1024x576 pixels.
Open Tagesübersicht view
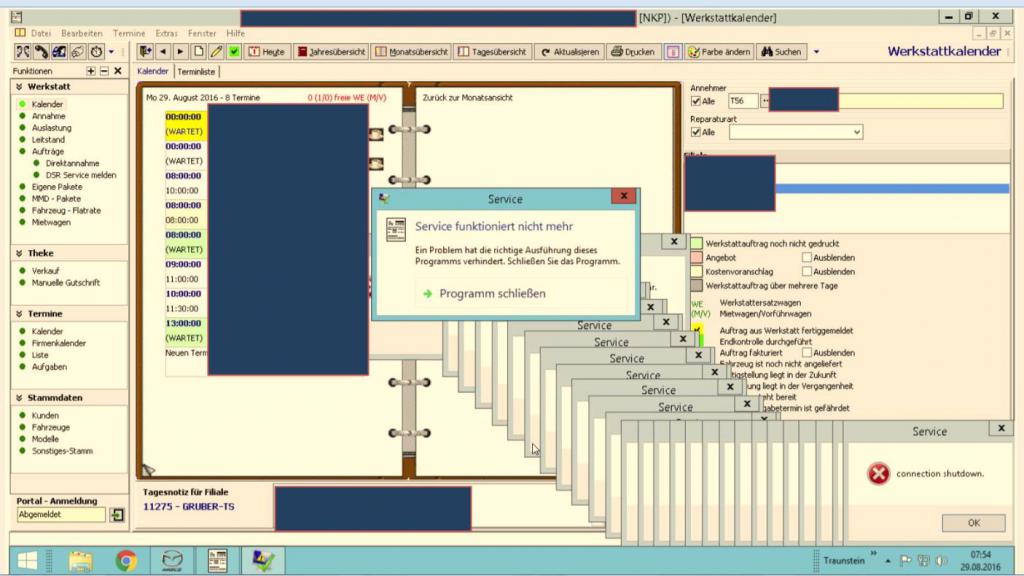492,52
